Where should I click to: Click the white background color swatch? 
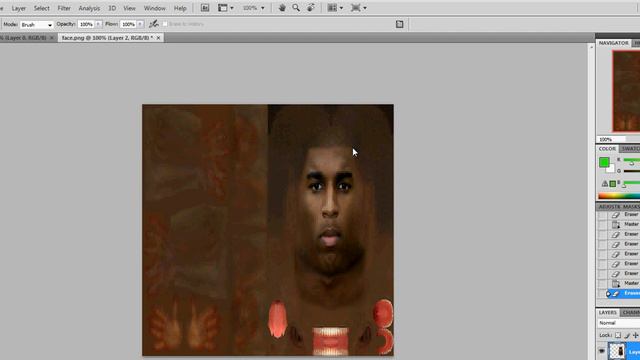pos(611,169)
